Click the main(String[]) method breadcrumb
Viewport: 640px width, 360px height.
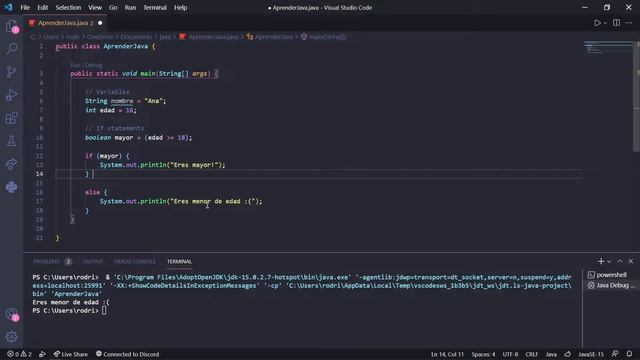click(328, 37)
